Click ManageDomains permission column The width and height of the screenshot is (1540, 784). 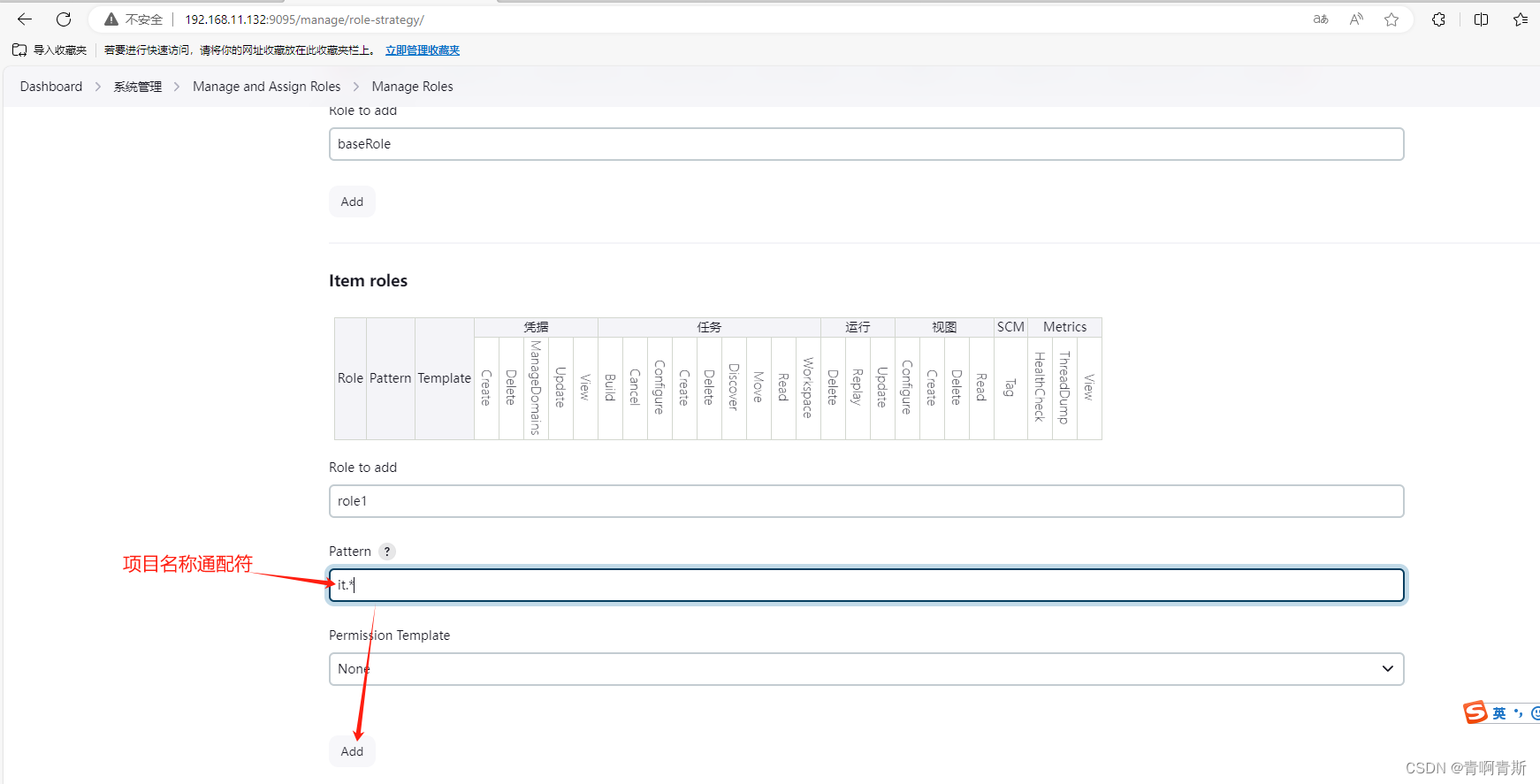[536, 388]
